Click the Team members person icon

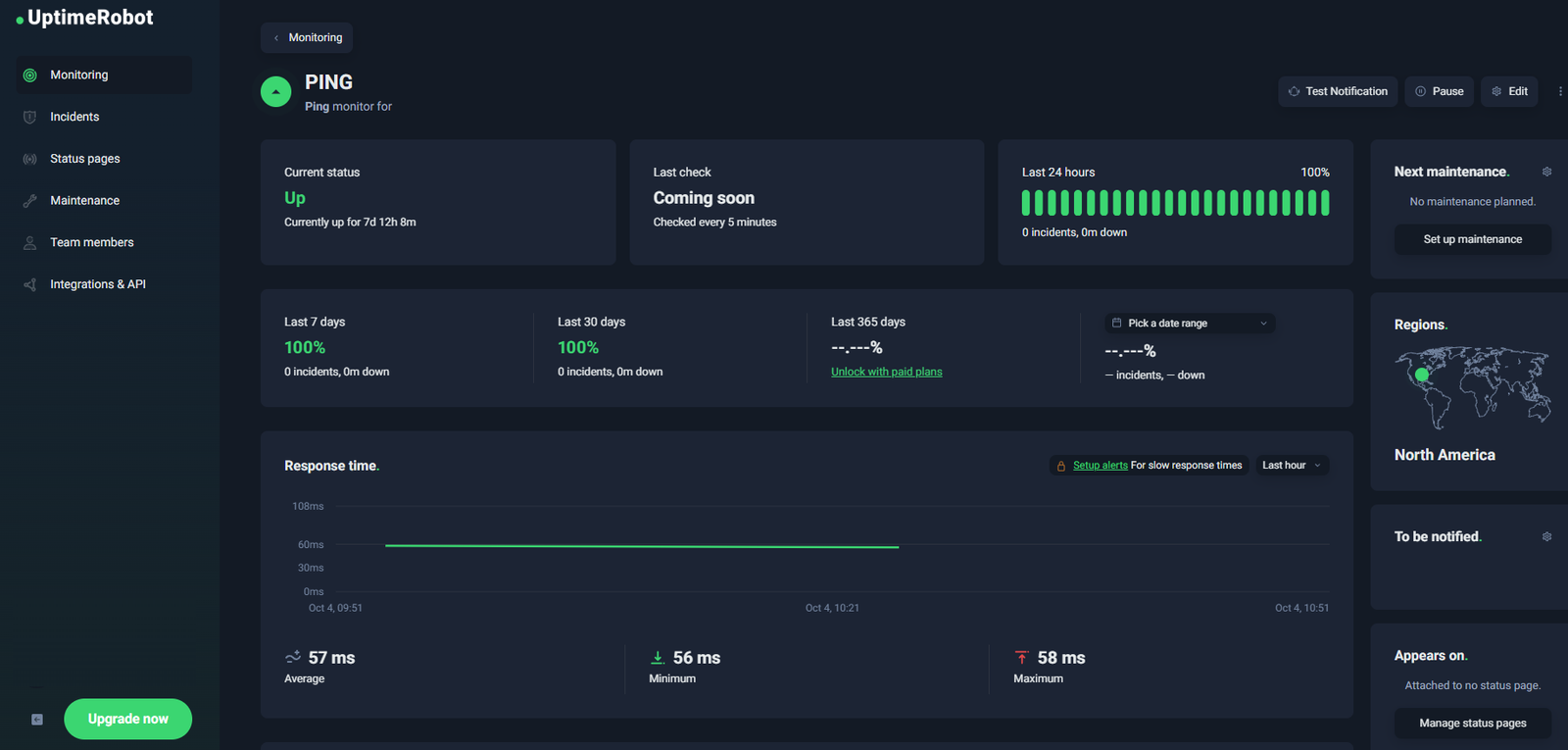click(x=30, y=243)
